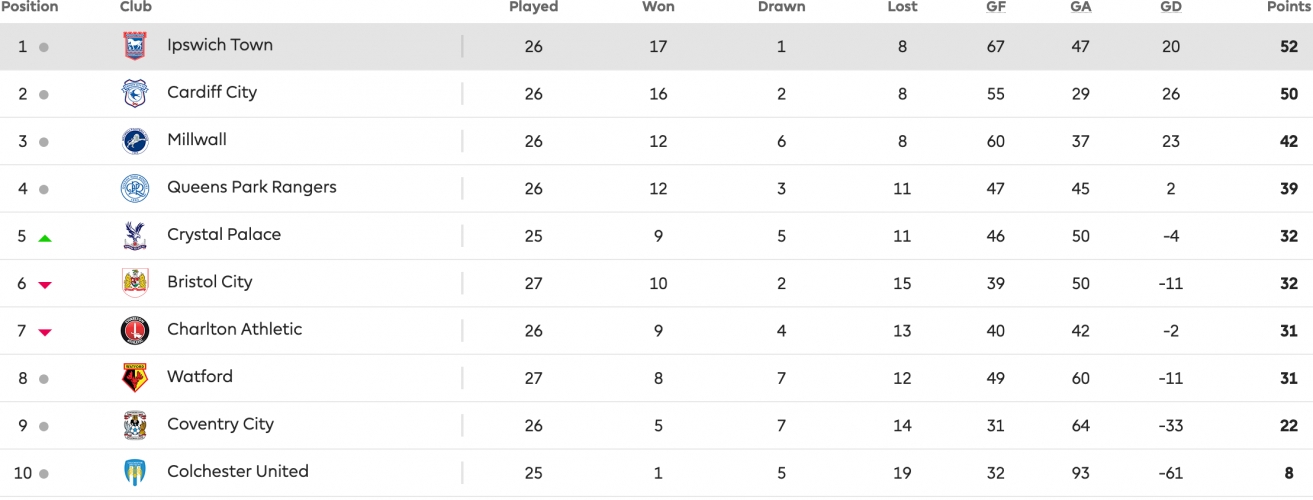Open the Queens Park Rangers link
This screenshot has width=1313, height=500.
pyautogui.click(x=252, y=187)
